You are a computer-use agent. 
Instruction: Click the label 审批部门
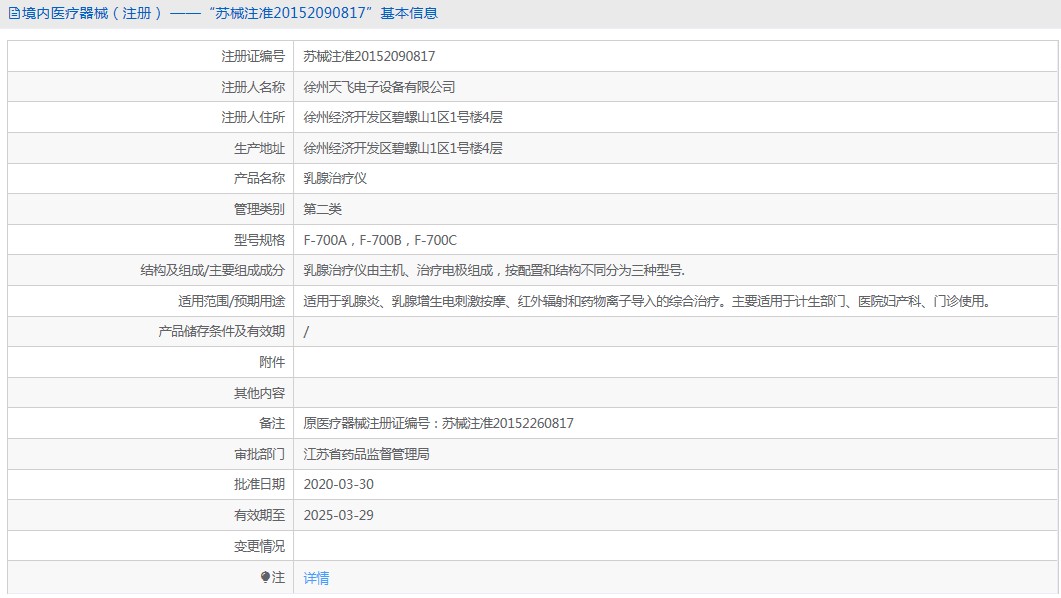click(x=259, y=455)
